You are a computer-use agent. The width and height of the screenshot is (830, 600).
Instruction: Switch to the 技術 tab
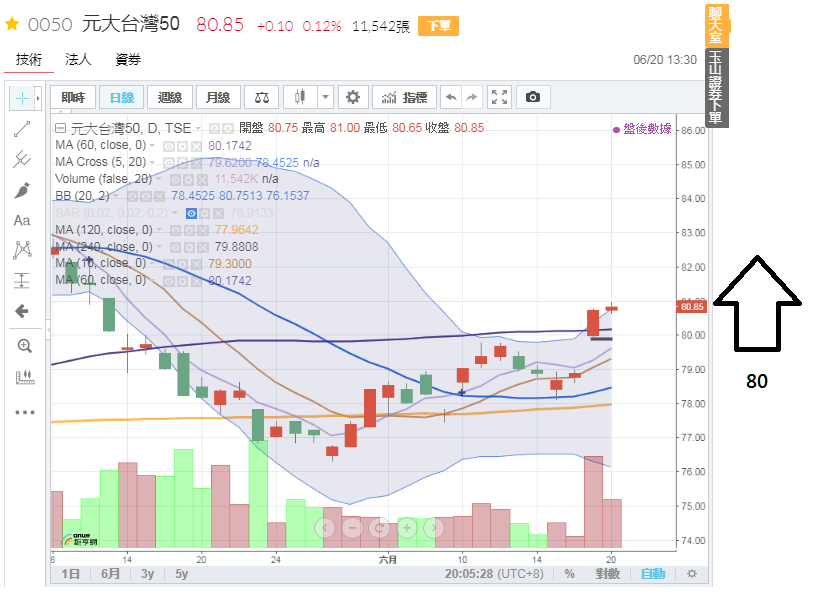click(29, 59)
